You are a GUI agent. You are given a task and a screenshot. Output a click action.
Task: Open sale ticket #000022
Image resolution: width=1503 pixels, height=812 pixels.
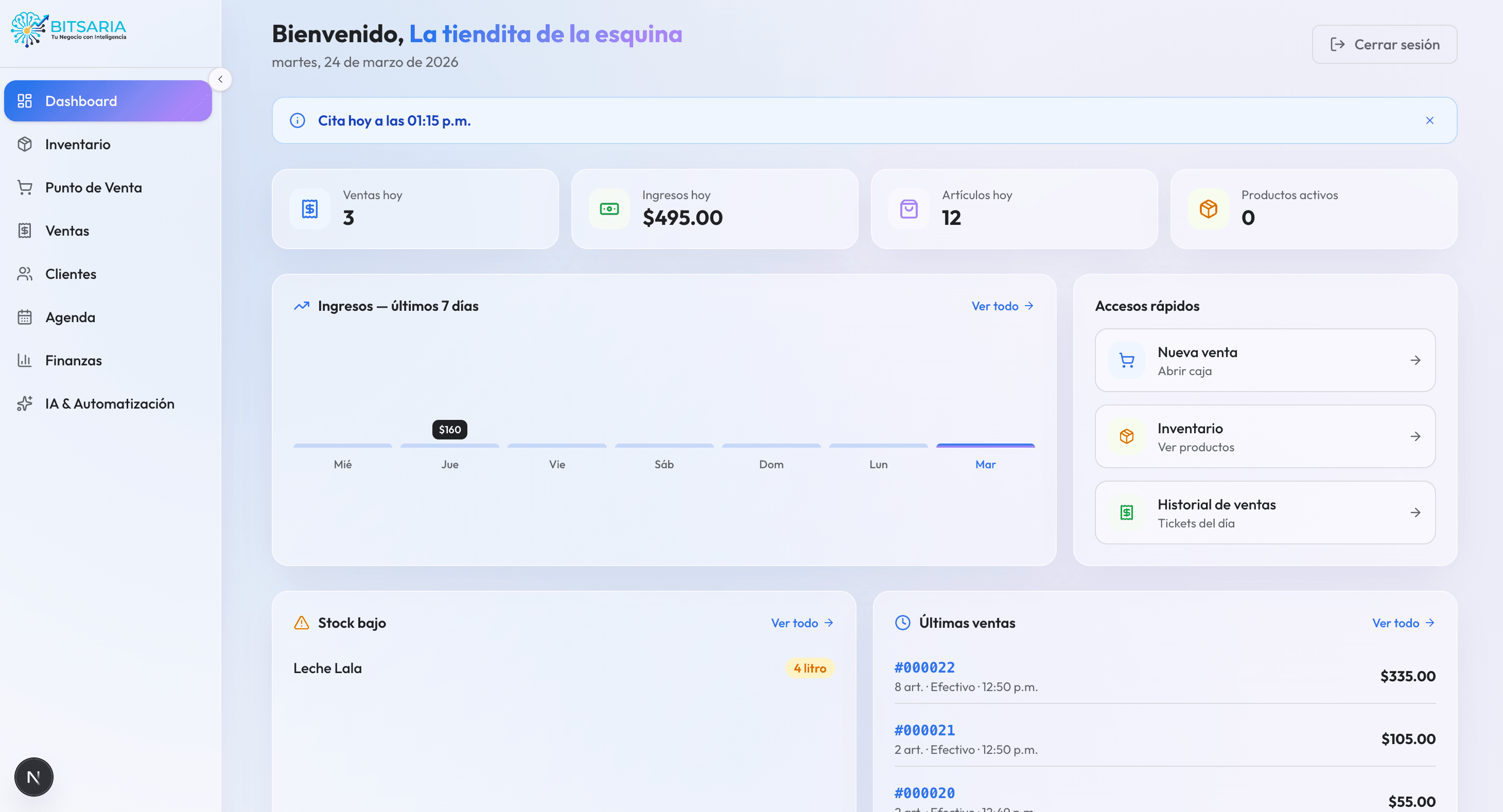pos(924,667)
